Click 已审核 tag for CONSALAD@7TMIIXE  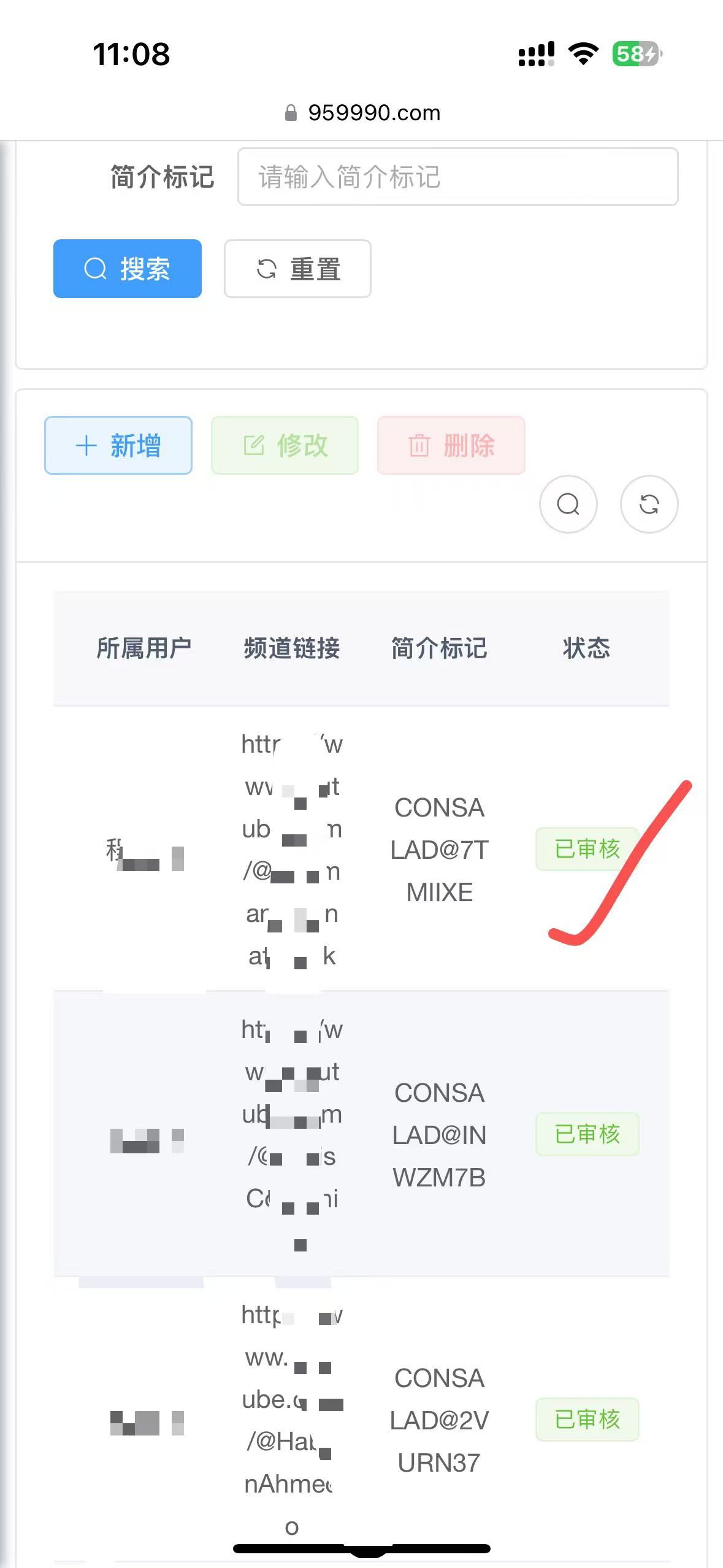point(587,849)
